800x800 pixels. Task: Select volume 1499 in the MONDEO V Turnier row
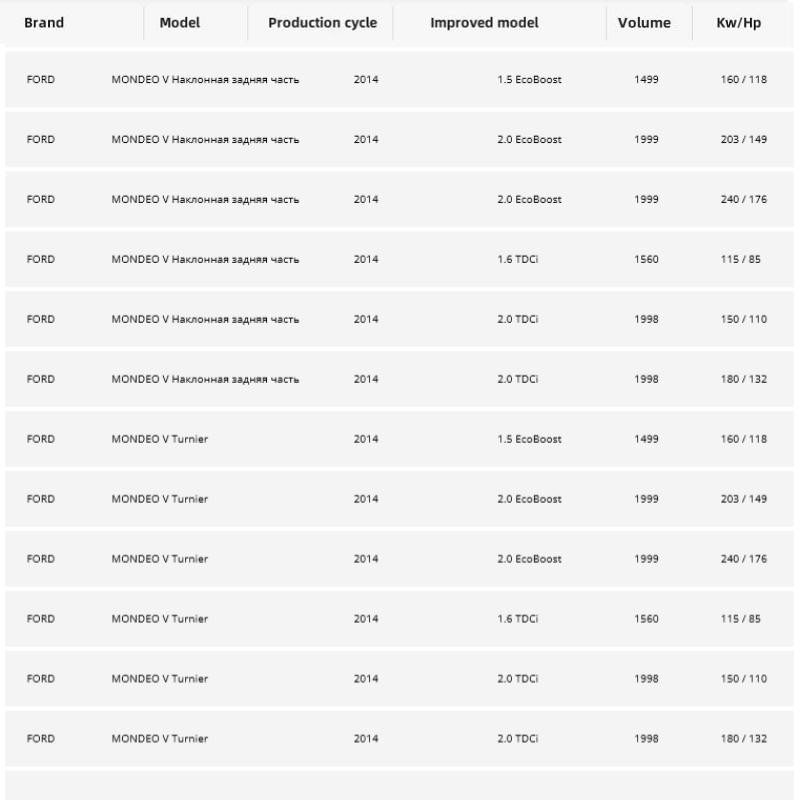pyautogui.click(x=646, y=439)
